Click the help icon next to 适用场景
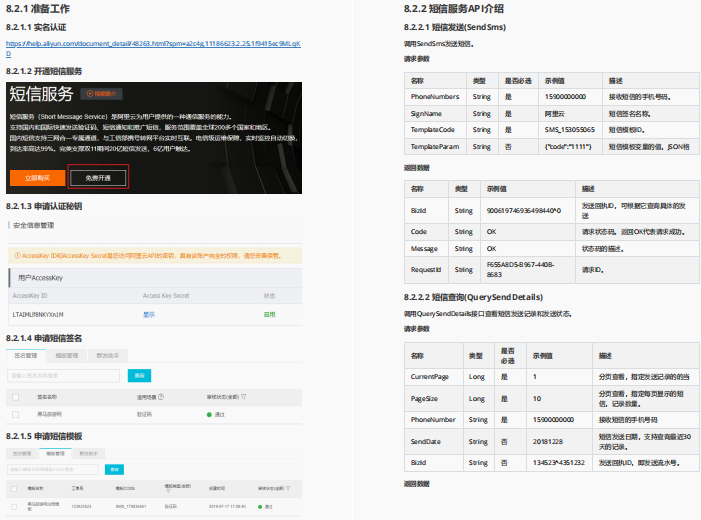The width and height of the screenshot is (701, 520). (161, 397)
